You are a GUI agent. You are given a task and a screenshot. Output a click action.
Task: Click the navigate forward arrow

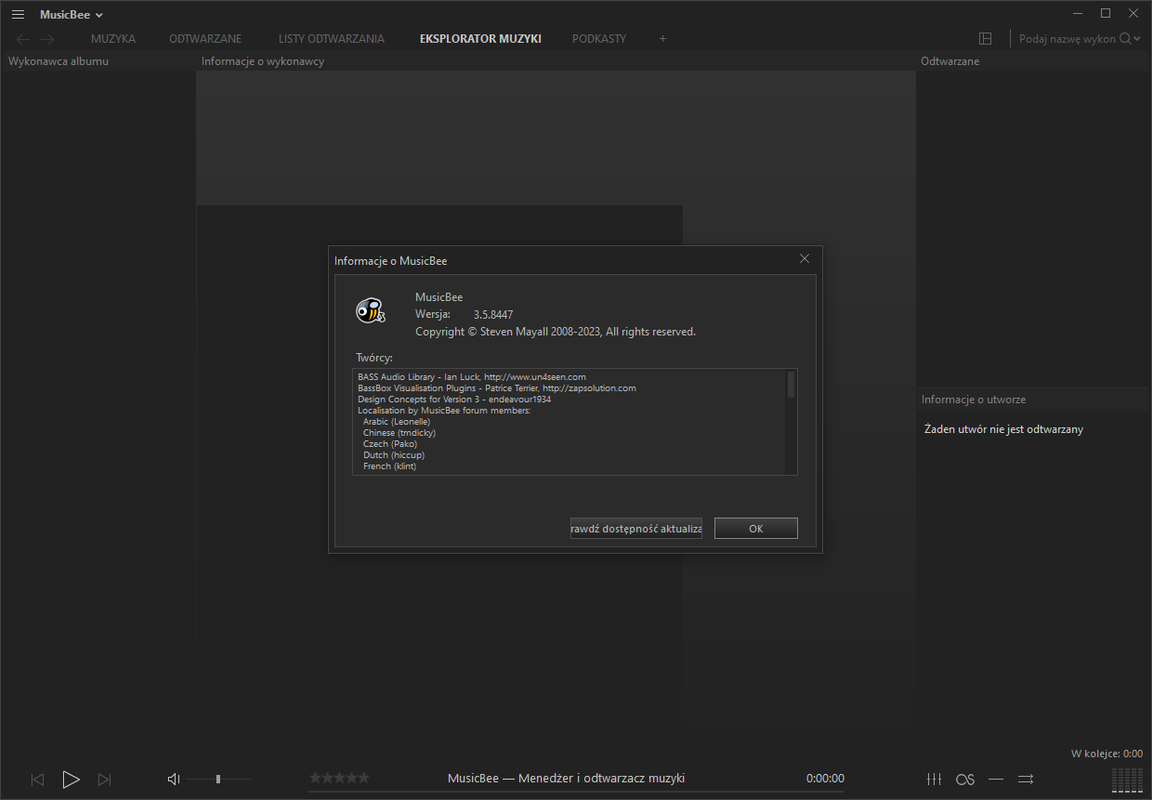pyautogui.click(x=48, y=39)
